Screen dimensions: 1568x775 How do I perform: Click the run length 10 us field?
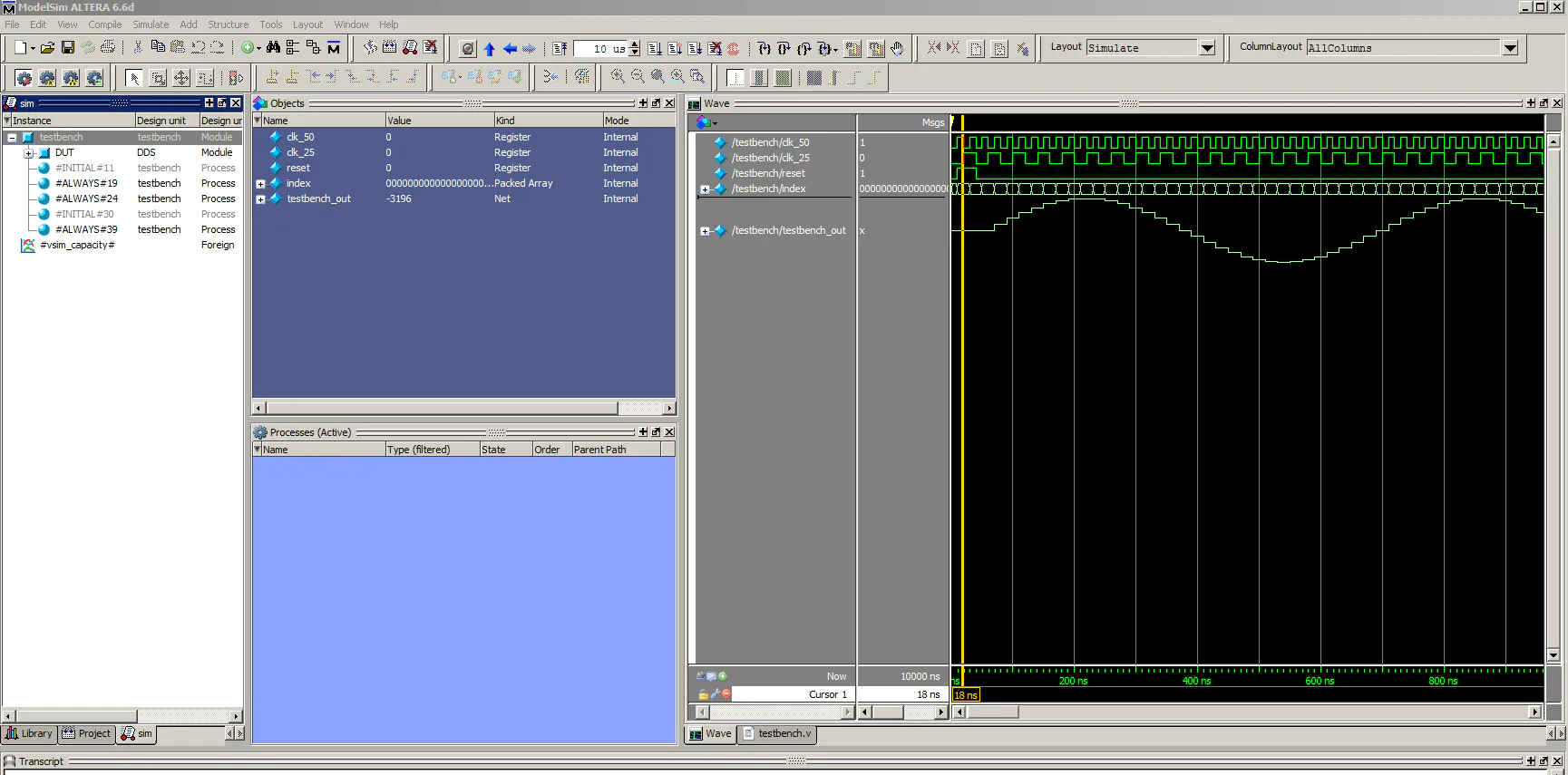click(x=600, y=49)
